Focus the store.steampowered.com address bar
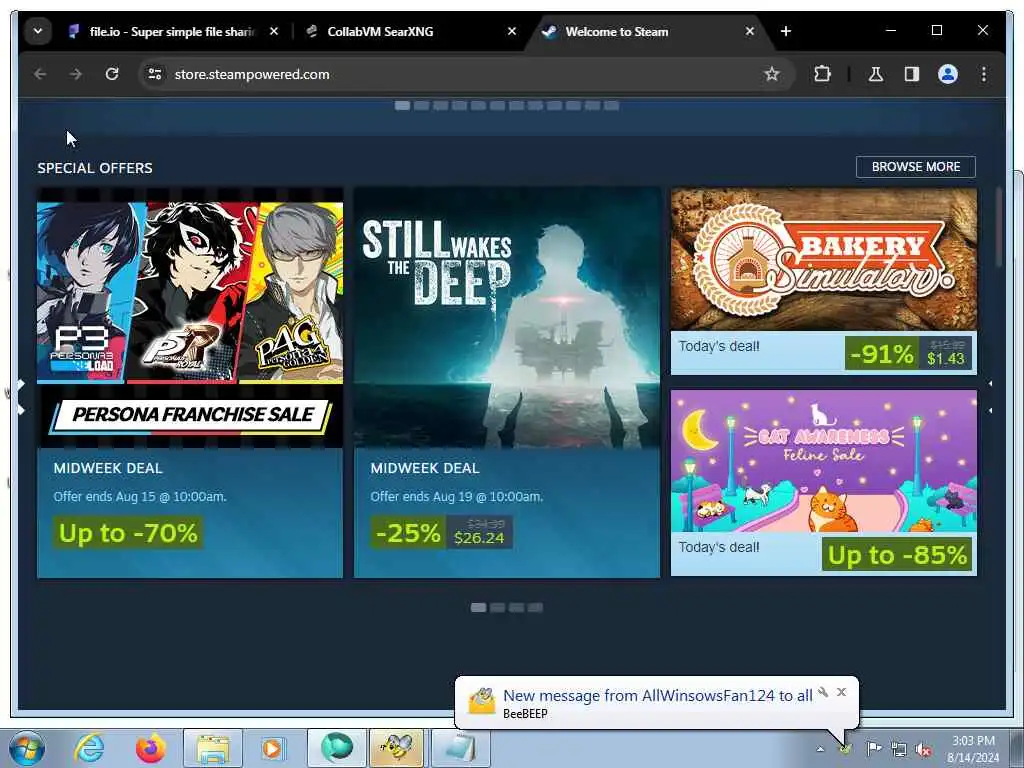This screenshot has width=1024, height=768. (x=468, y=74)
